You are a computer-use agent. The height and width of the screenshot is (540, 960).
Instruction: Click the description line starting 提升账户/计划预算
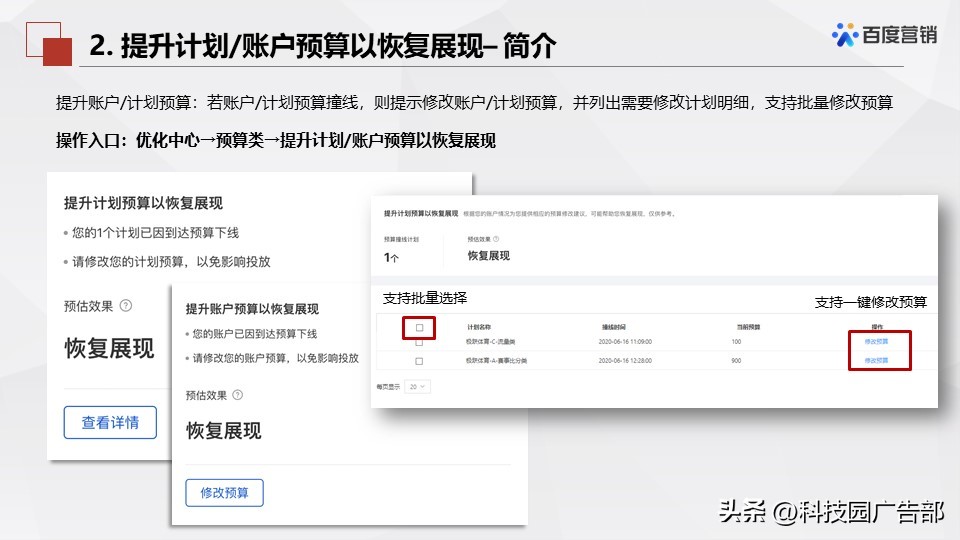tap(474, 102)
